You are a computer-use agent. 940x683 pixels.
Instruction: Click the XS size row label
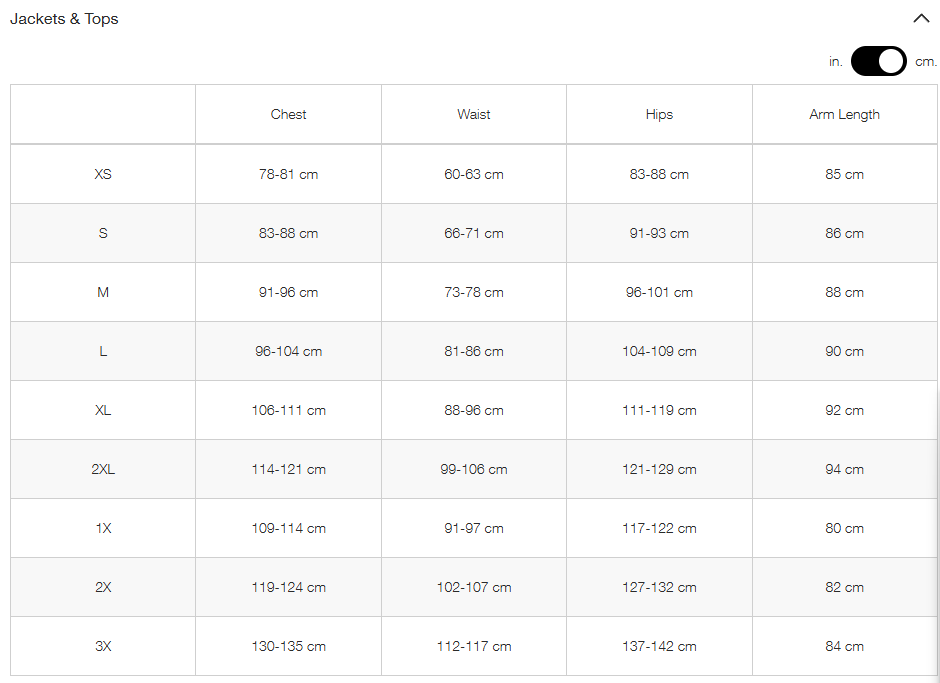103,174
